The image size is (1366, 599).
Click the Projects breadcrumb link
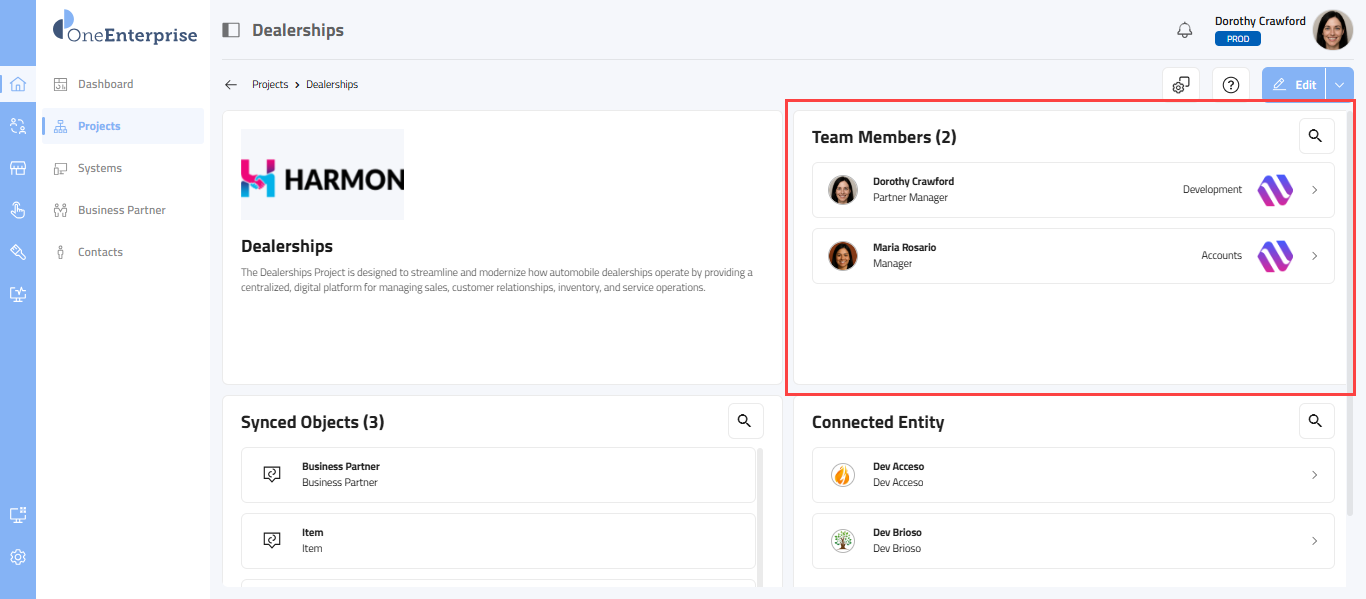pyautogui.click(x=270, y=85)
